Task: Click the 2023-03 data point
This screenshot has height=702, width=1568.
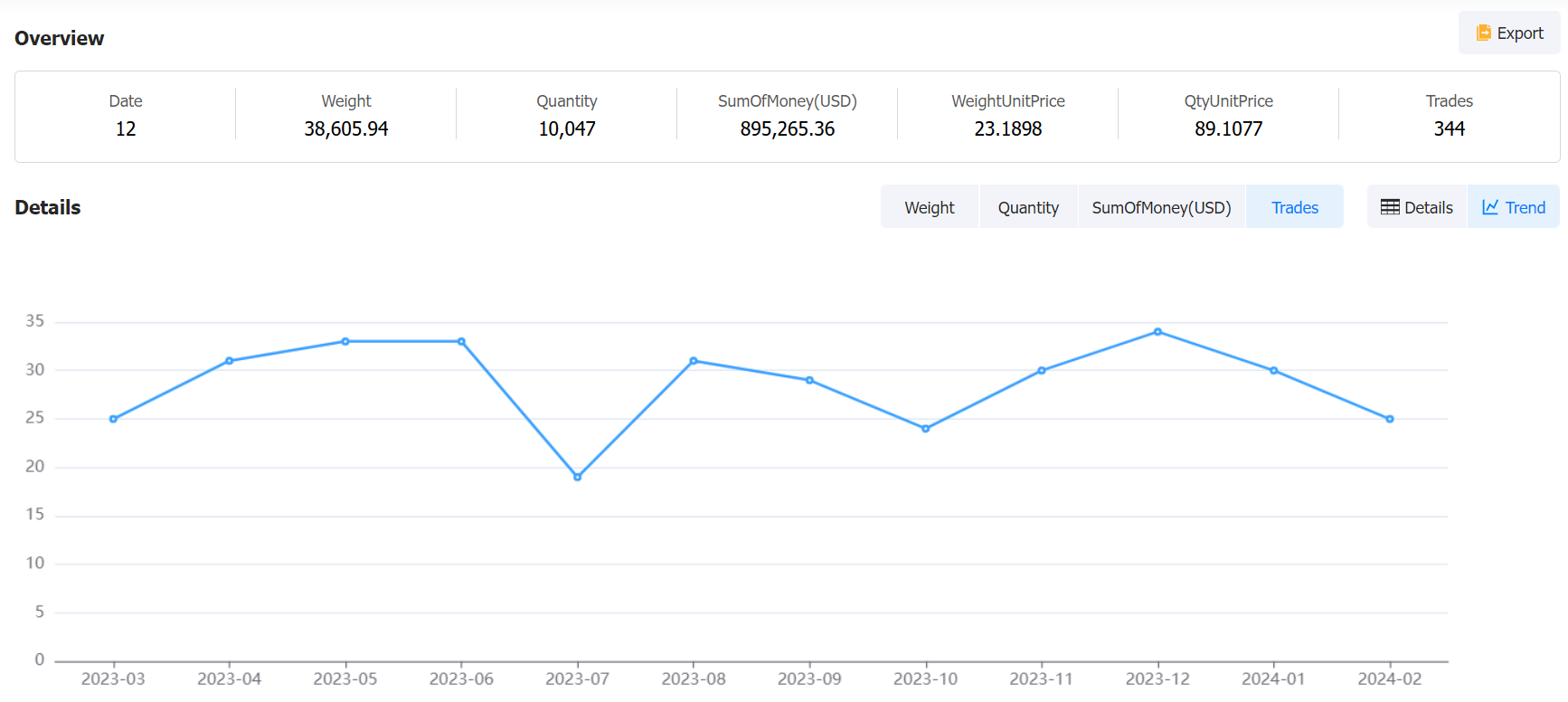Action: tap(113, 419)
